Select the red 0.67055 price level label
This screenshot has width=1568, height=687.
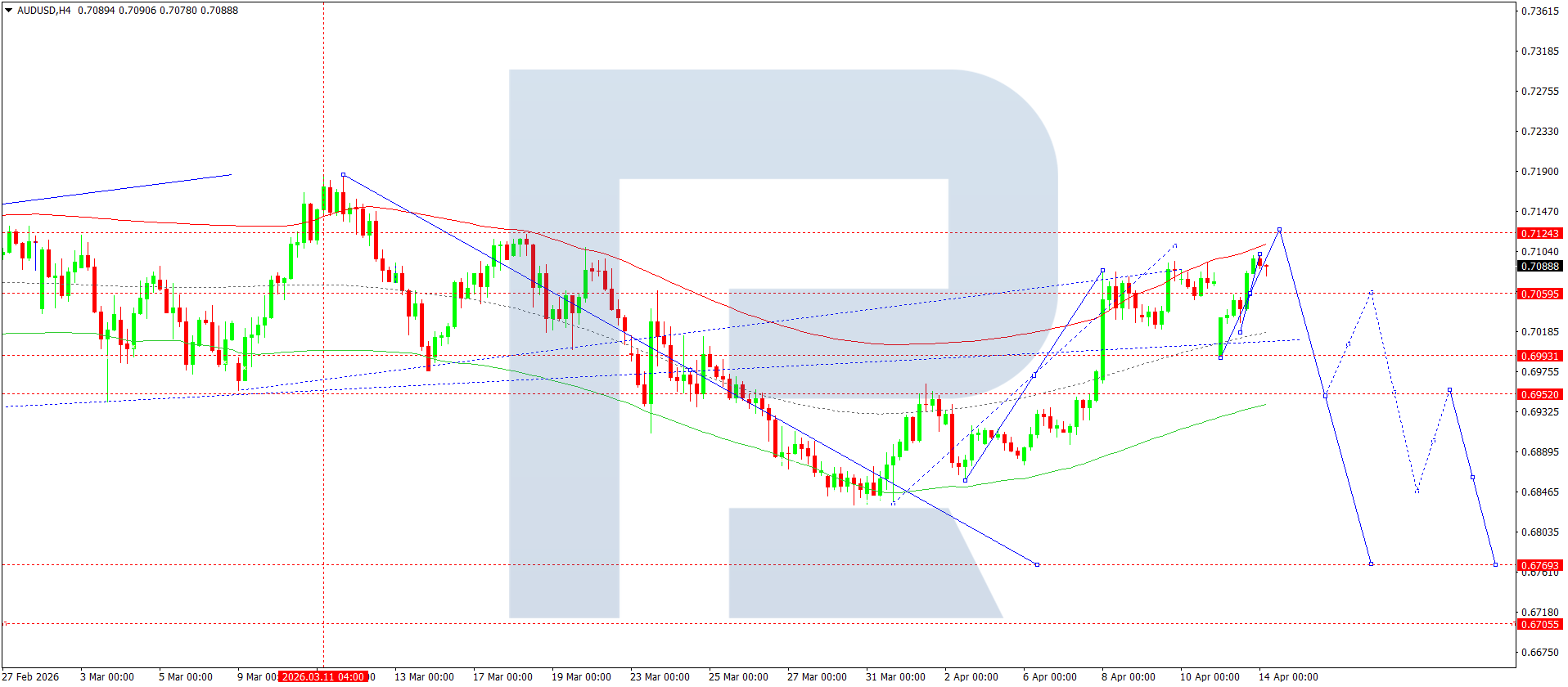[1539, 624]
